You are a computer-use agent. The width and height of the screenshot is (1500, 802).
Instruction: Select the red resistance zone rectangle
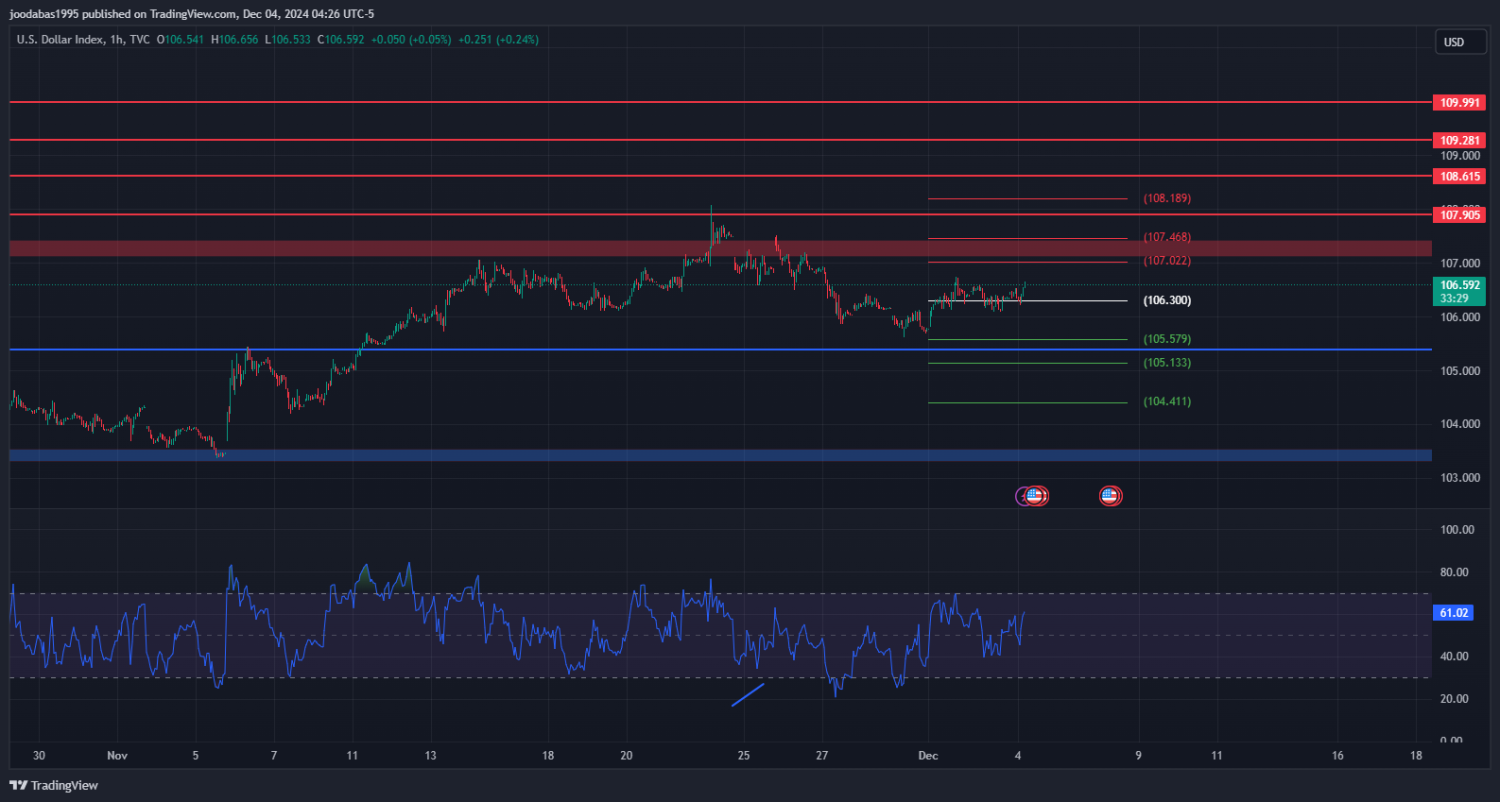(720, 248)
